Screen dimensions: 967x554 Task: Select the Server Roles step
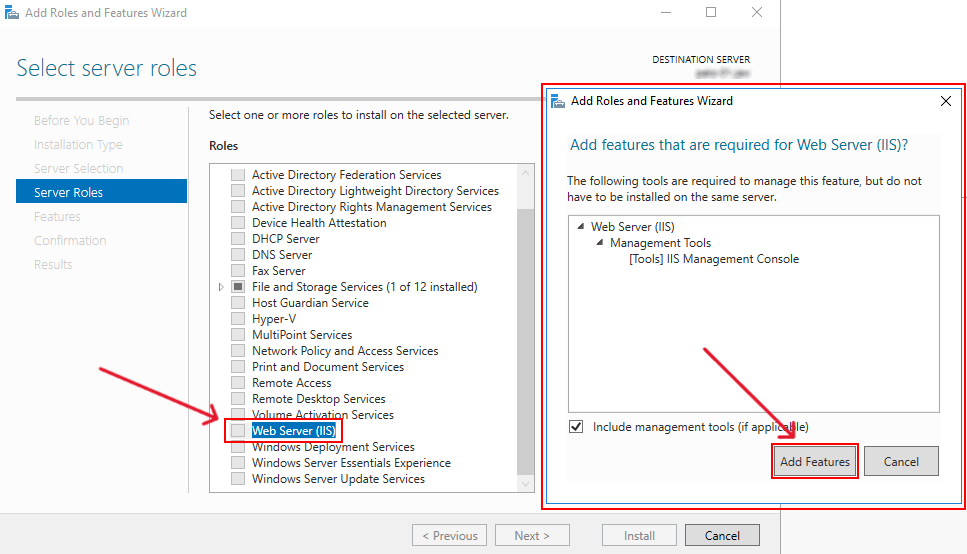tap(101, 192)
